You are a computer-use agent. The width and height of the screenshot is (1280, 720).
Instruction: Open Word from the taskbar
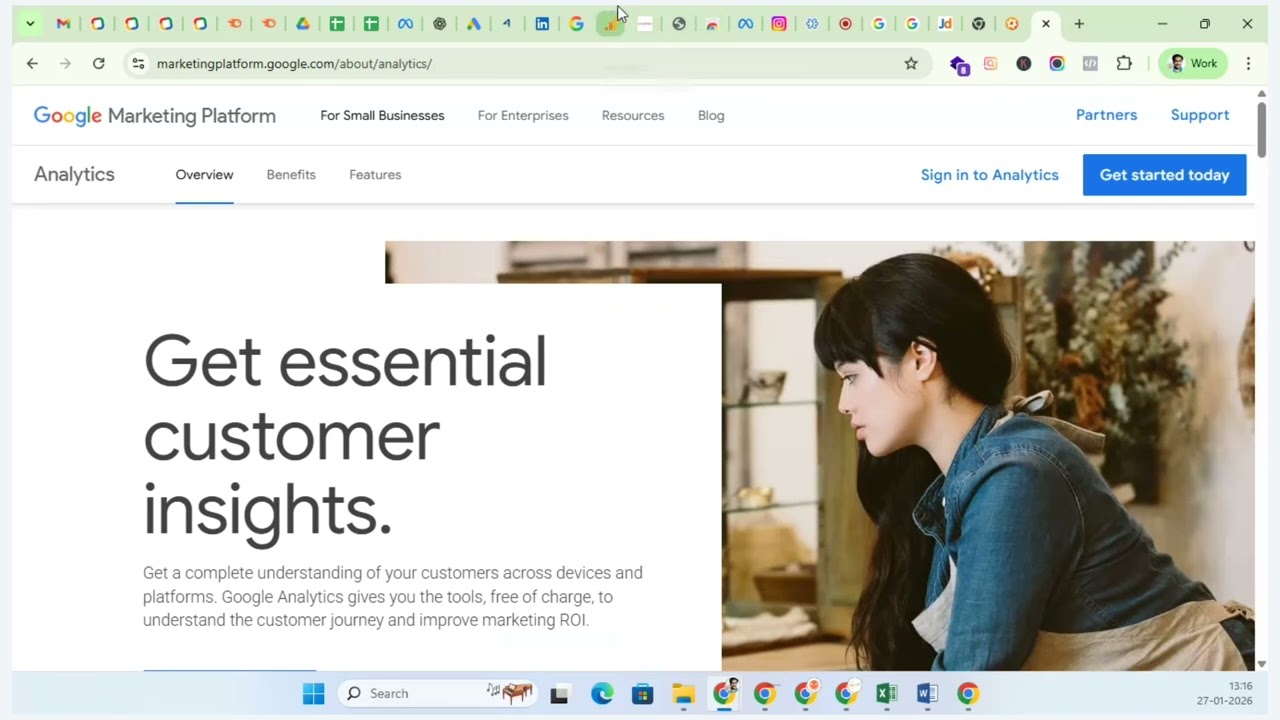(927, 693)
